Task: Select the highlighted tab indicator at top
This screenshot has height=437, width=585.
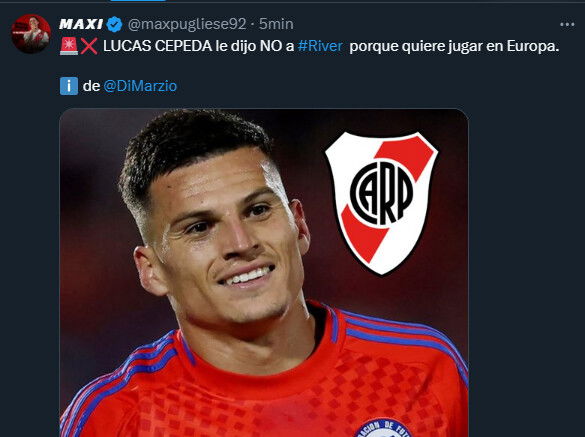Action: (138, 0)
